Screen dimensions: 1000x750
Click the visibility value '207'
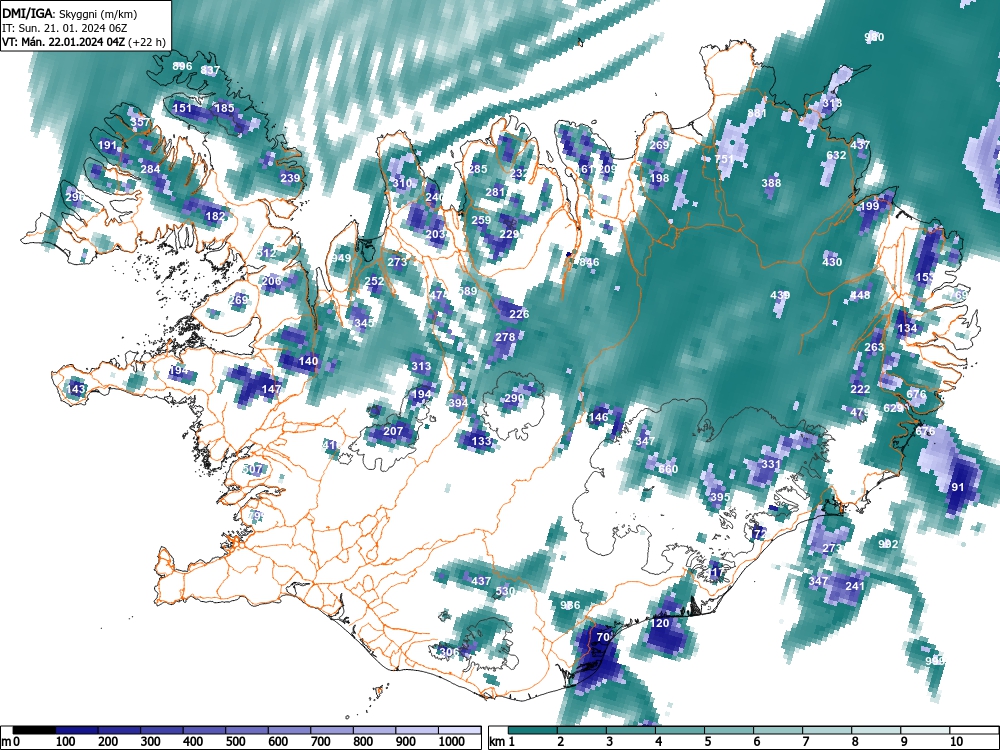tap(393, 431)
